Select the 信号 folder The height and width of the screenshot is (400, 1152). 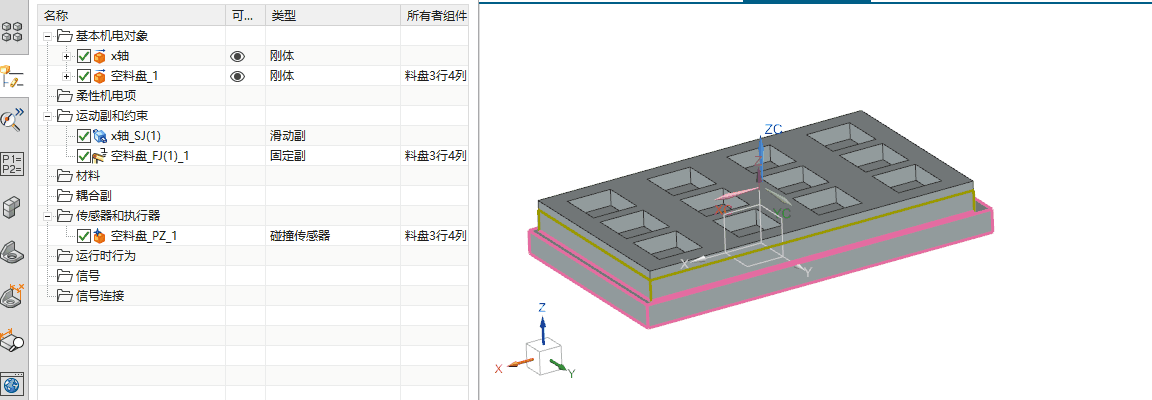pos(88,276)
